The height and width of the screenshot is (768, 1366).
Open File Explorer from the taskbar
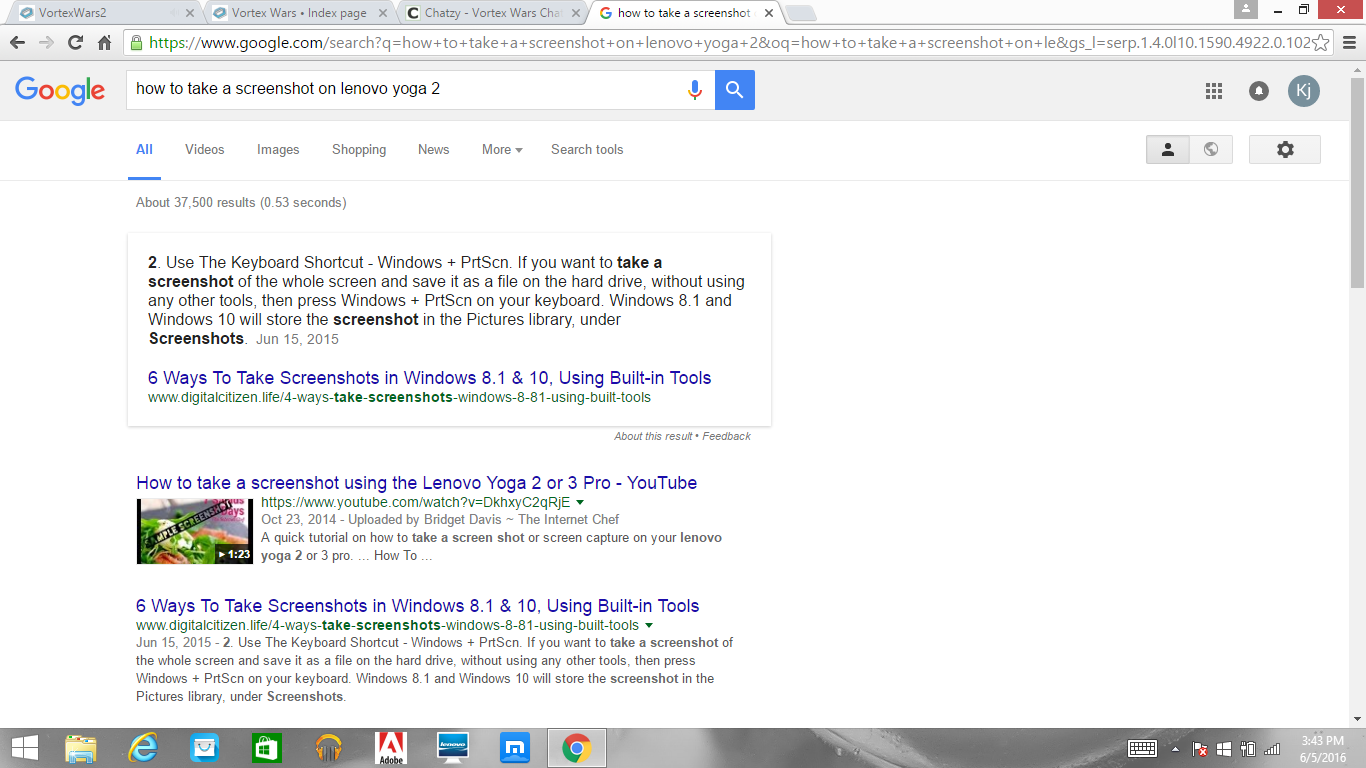click(81, 748)
